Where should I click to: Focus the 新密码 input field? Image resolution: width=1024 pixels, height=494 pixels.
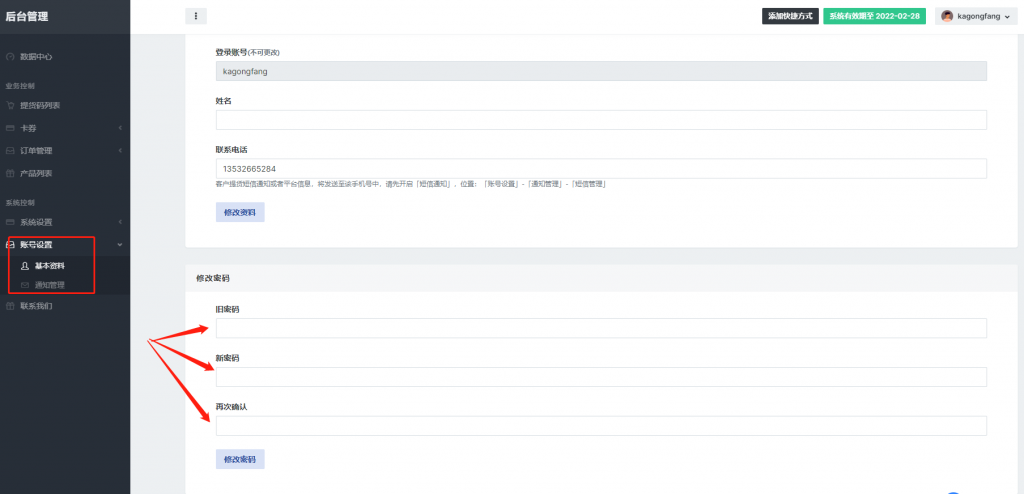pos(601,377)
